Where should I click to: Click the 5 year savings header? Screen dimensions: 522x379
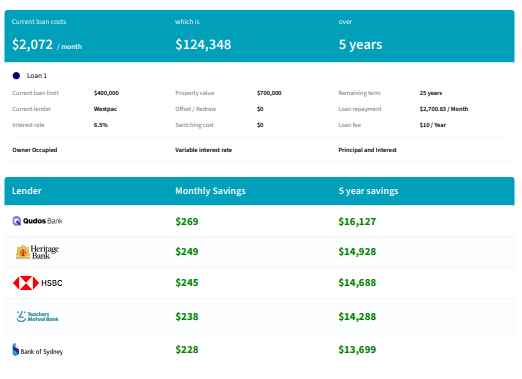[x=368, y=191]
